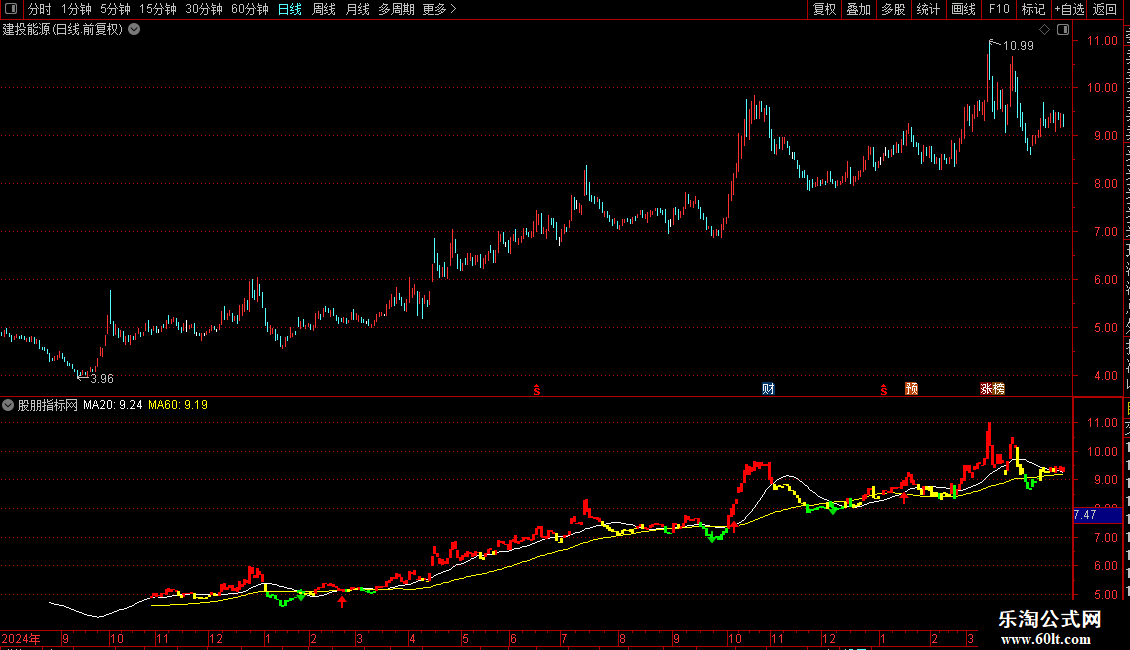The width and height of the screenshot is (1130, 650).
Task: Click the 2024年 label on time axis
Action: point(21,638)
